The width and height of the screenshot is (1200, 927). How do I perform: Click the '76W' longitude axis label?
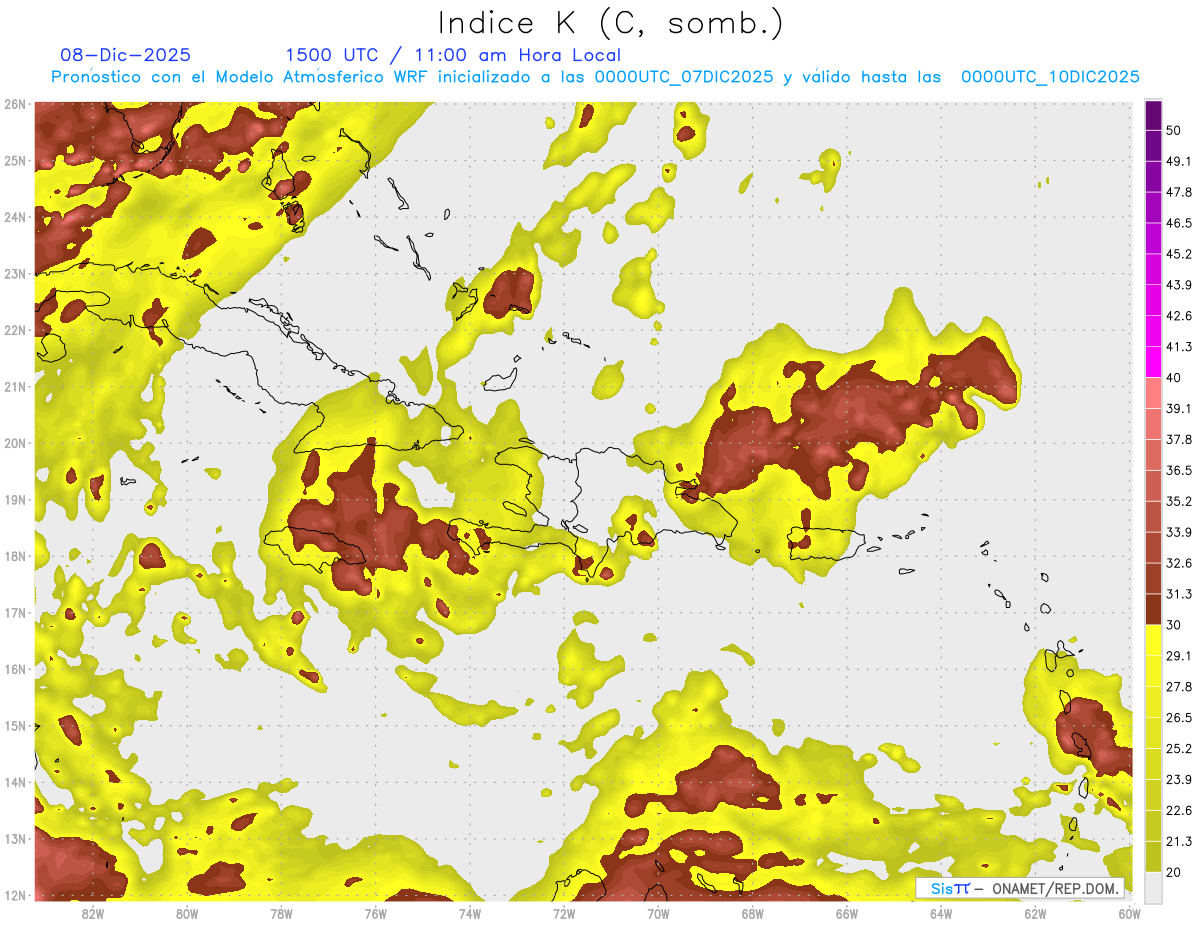coord(375,914)
